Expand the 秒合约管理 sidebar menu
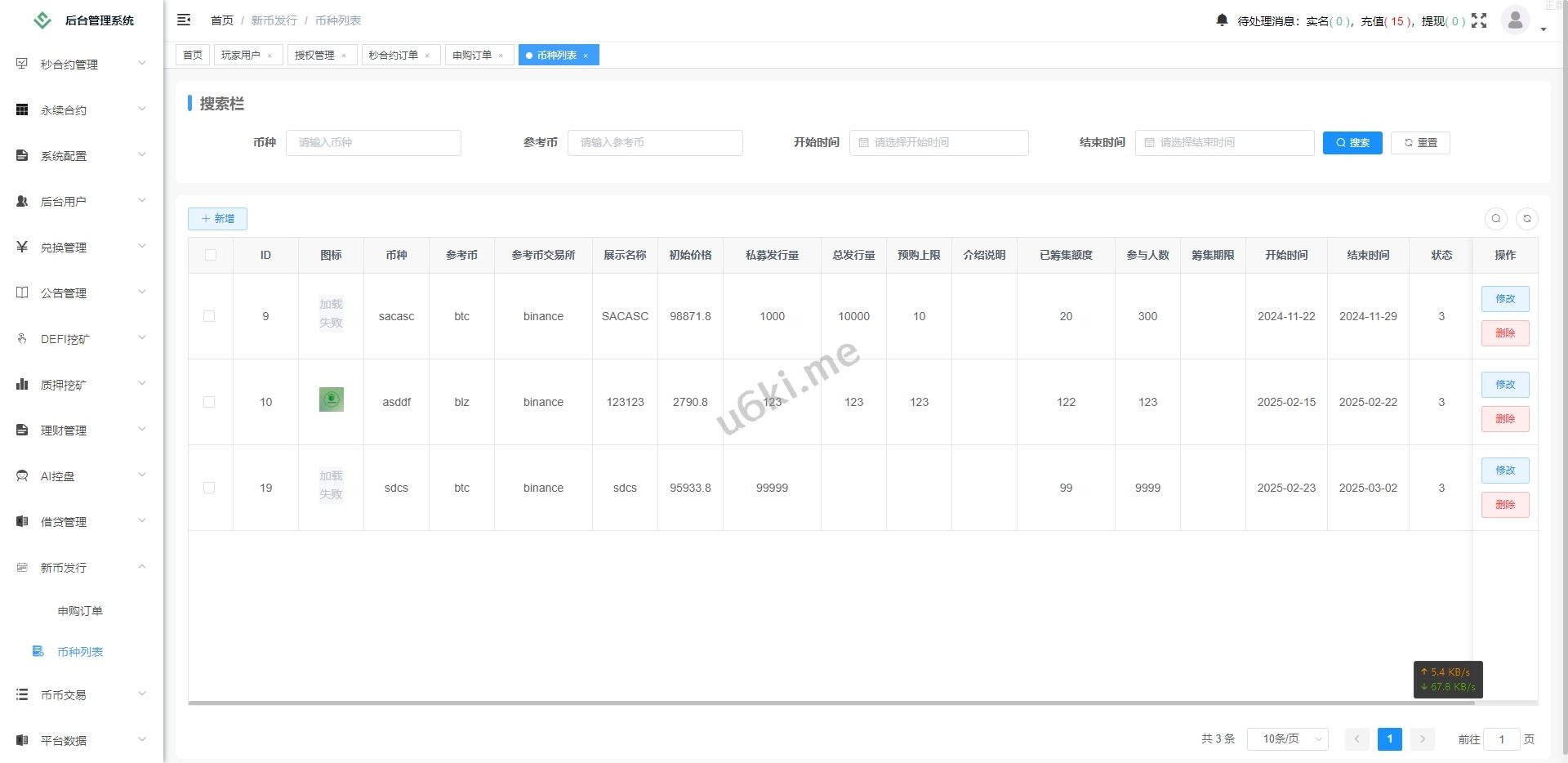The height and width of the screenshot is (763, 1568). [x=81, y=64]
